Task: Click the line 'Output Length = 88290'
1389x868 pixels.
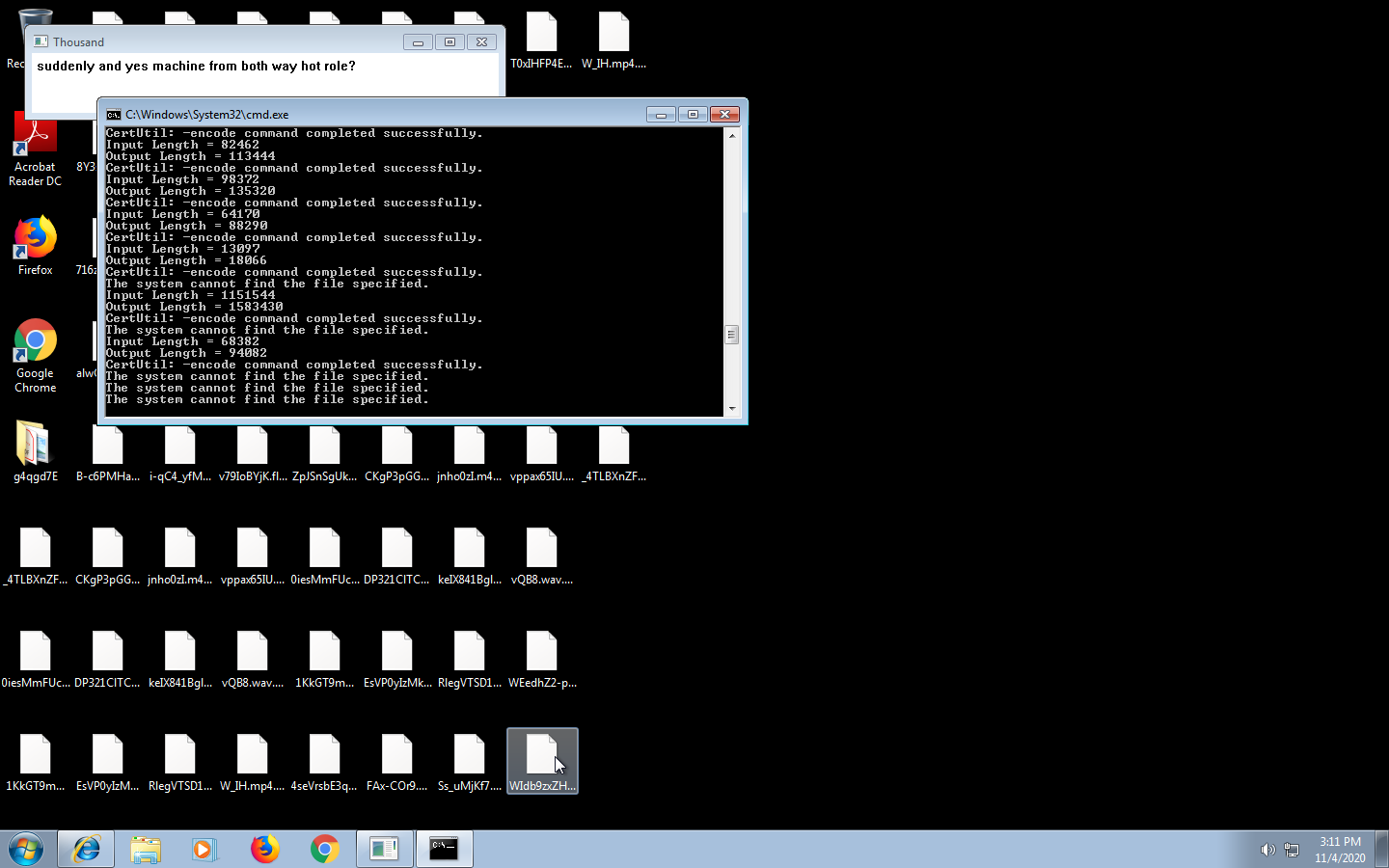Action: pyautogui.click(x=186, y=227)
